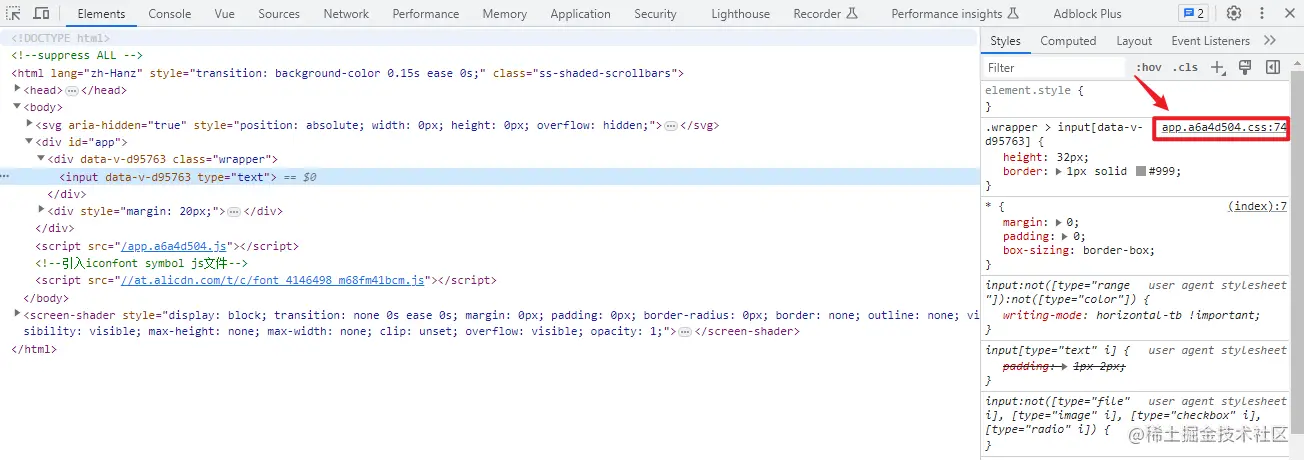This screenshot has height=460, width=1304.
Task: Open the Network tab
Action: pos(346,14)
